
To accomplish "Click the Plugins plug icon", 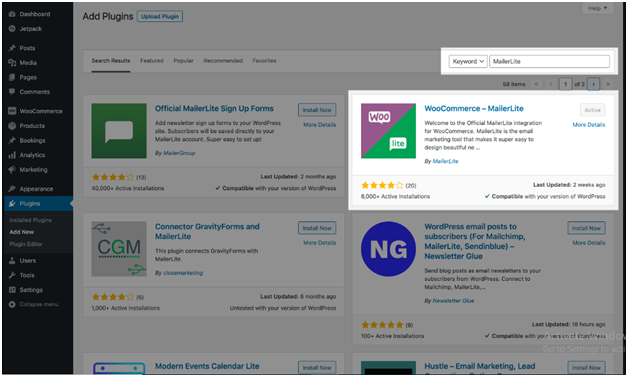I will (12, 204).
